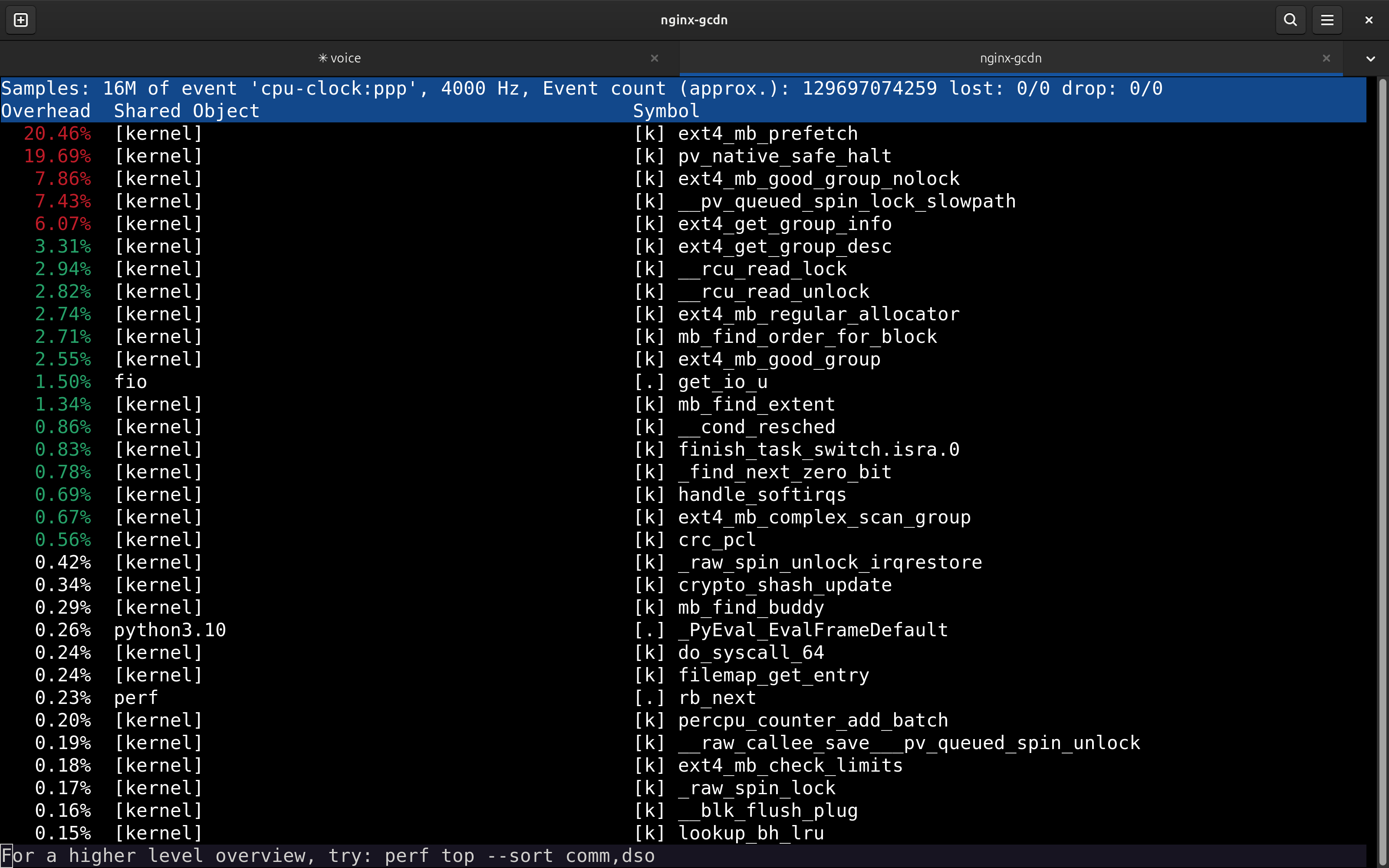The image size is (1389, 868).
Task: Open the terminal search
Action: click(1290, 20)
